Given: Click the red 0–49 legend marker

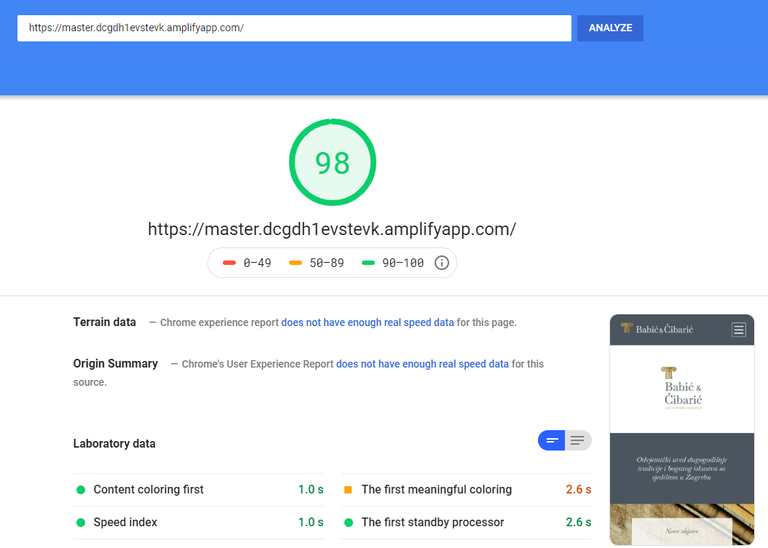Looking at the screenshot, I should [229, 263].
